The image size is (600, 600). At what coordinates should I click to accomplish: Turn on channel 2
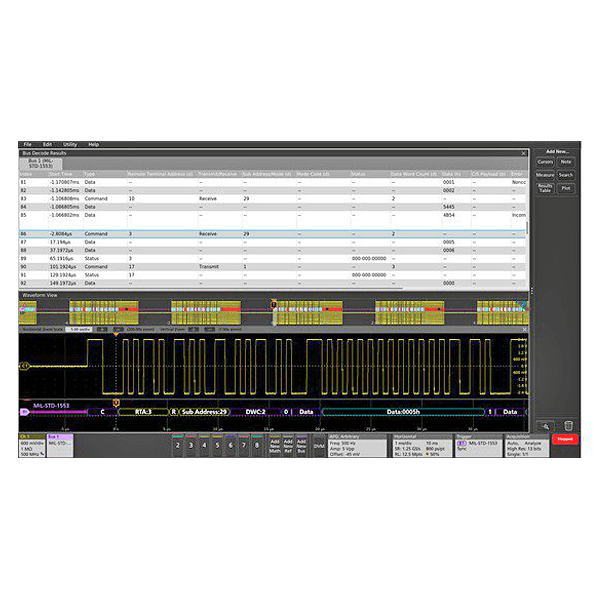(177, 445)
